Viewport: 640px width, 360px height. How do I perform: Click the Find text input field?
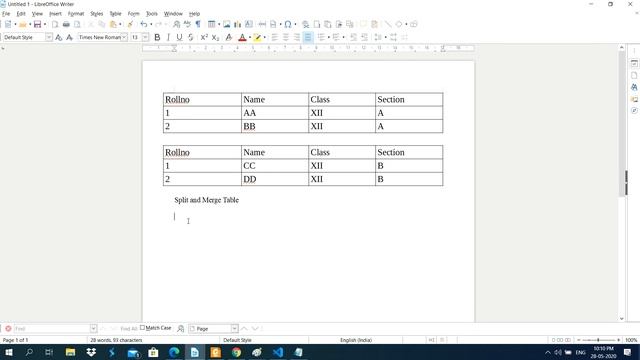tap(52, 329)
